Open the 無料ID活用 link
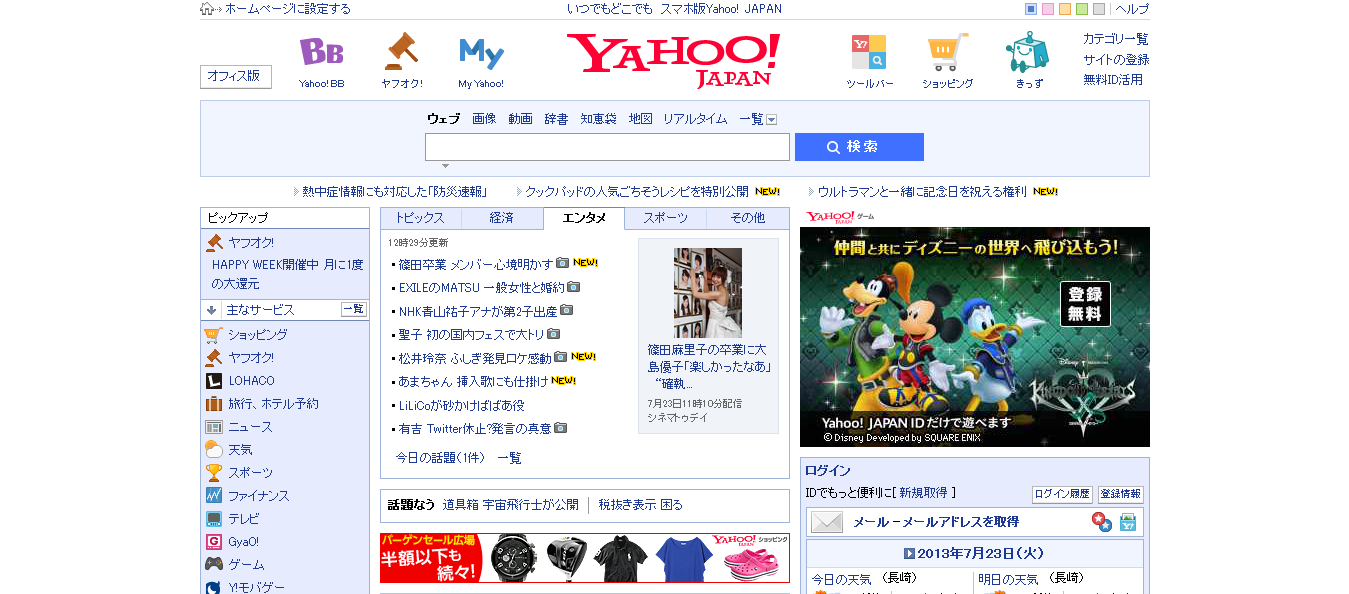Screen dimensions: 1349x594 coord(1113,80)
